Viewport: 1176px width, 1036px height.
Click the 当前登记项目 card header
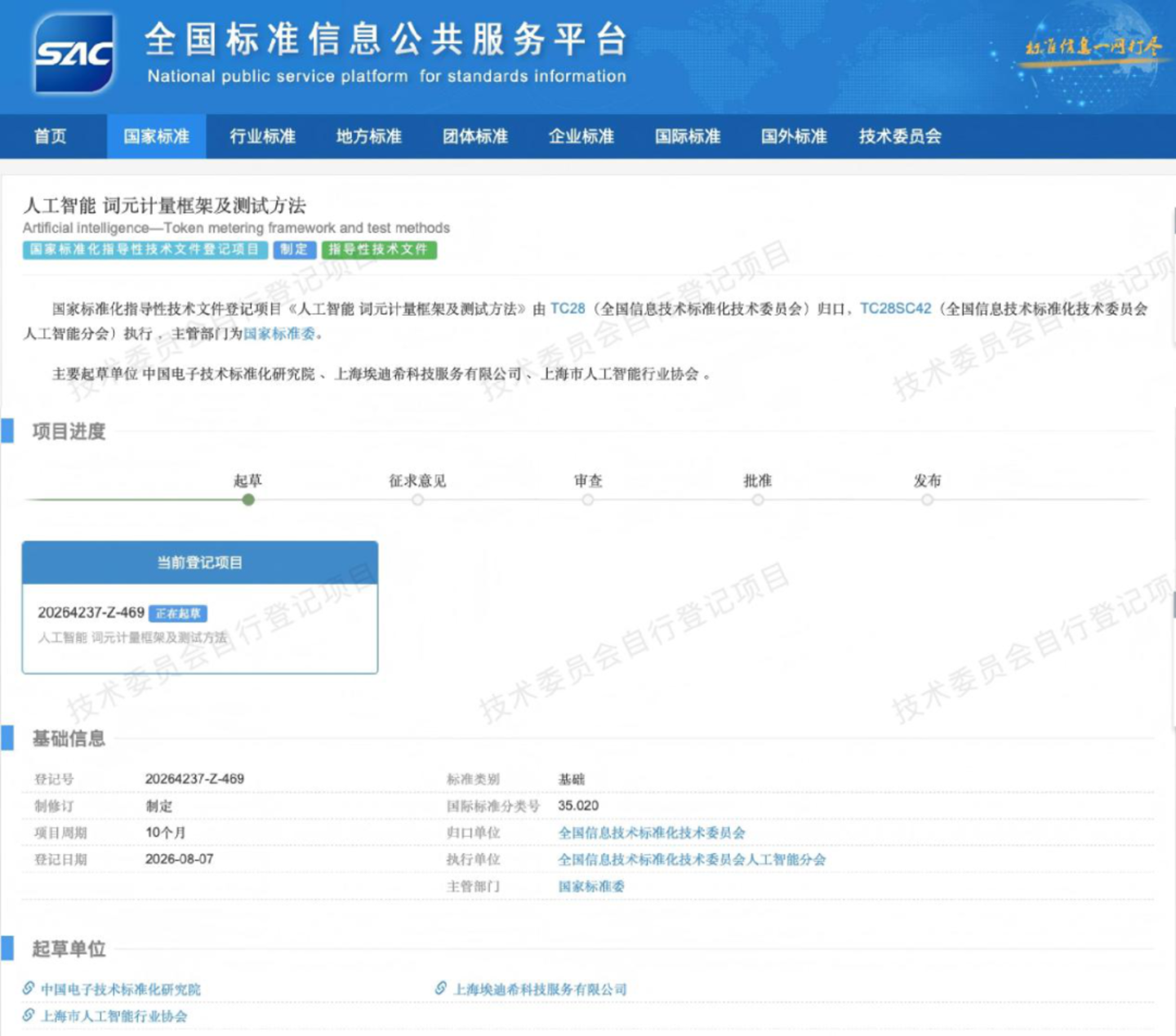[200, 562]
